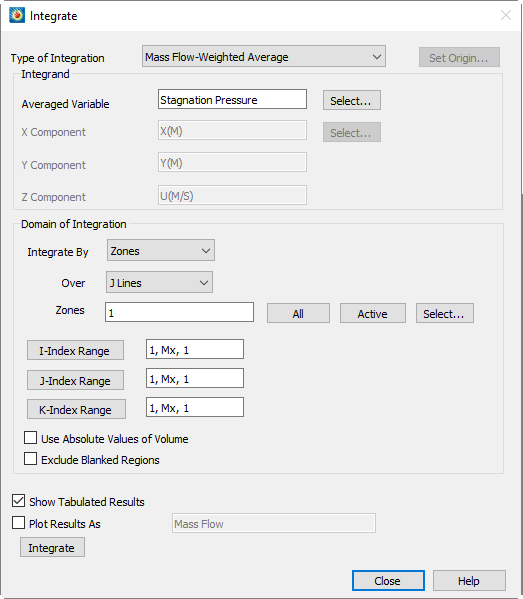
Task: Click the I-Index Range value field
Action: [x=195, y=349]
